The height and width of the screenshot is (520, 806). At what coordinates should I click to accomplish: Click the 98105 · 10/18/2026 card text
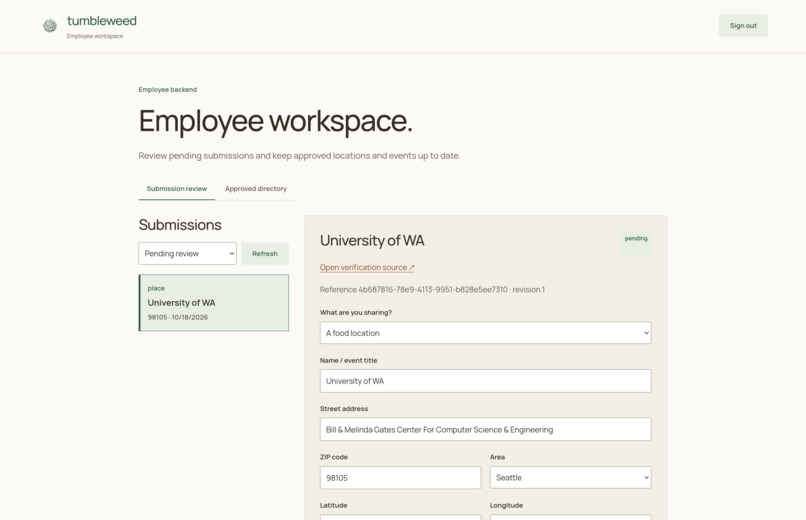click(178, 317)
